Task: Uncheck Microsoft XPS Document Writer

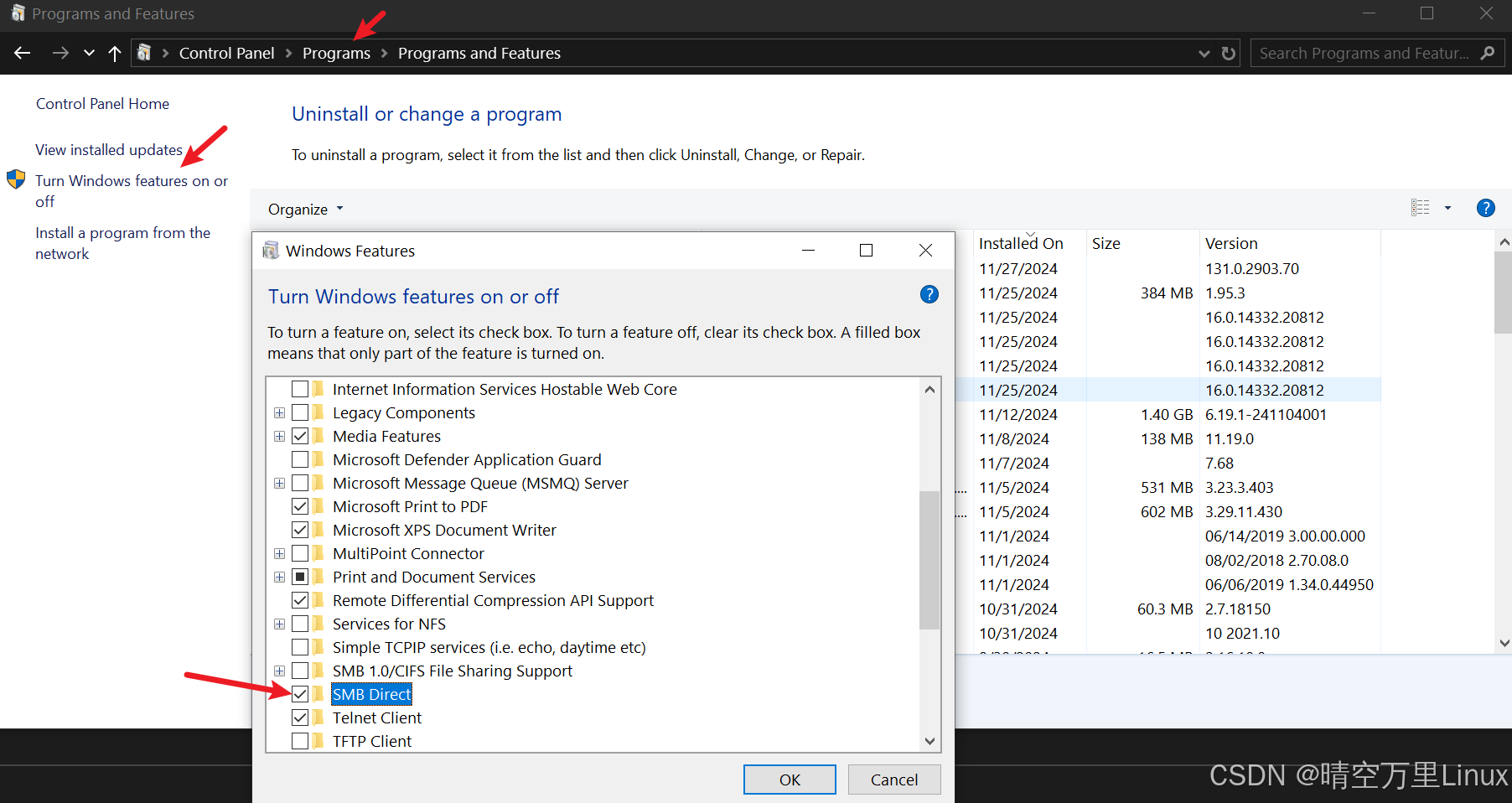Action: [300, 530]
